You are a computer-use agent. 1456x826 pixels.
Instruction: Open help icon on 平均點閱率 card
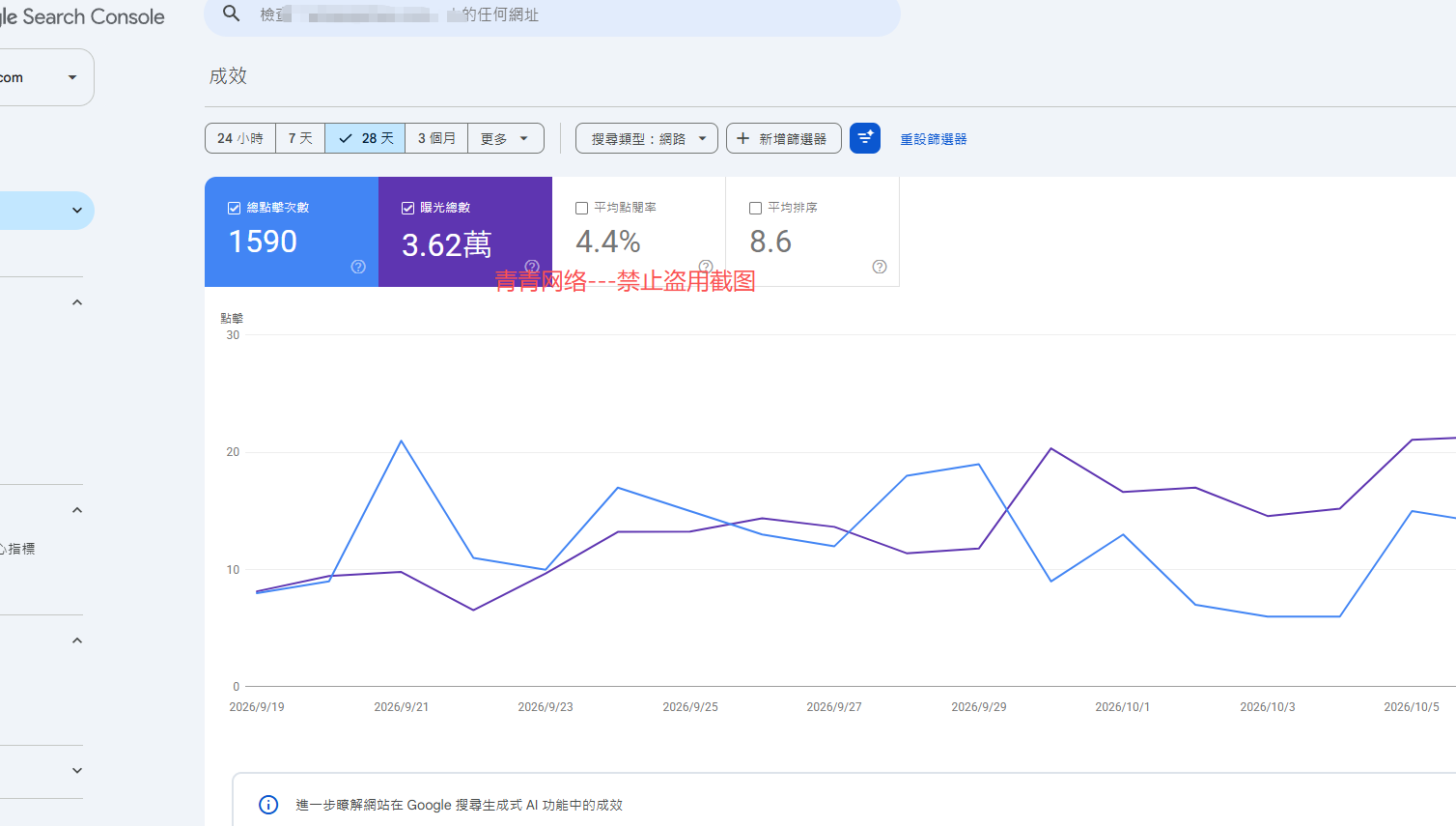pyautogui.click(x=706, y=267)
